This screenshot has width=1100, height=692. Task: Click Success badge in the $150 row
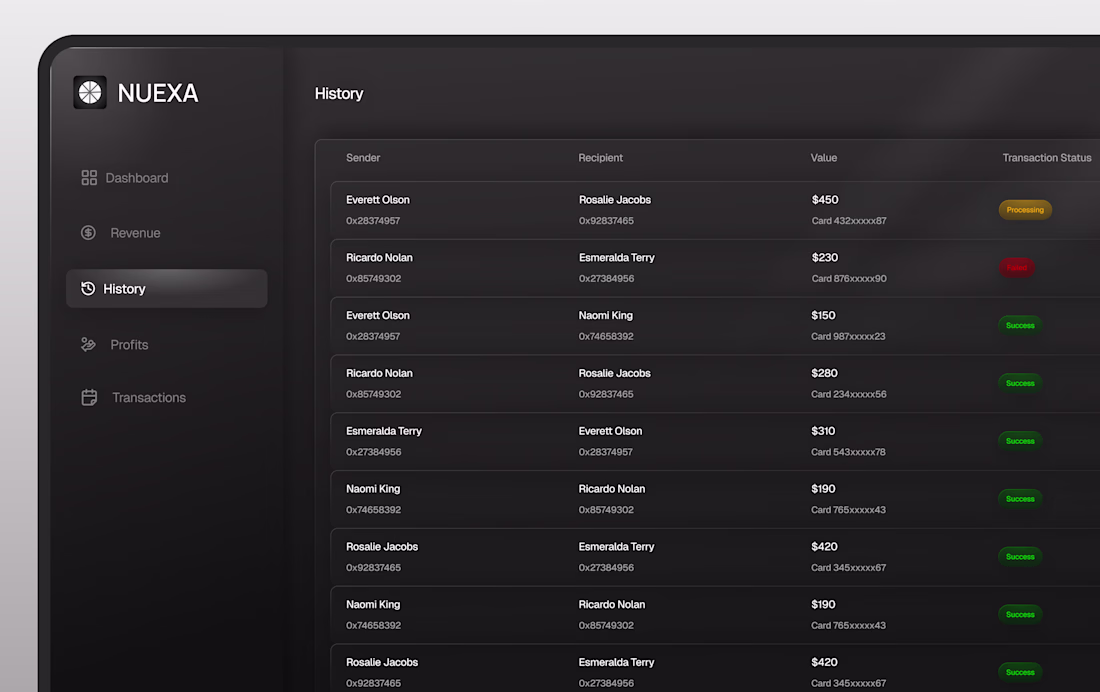pos(1020,326)
